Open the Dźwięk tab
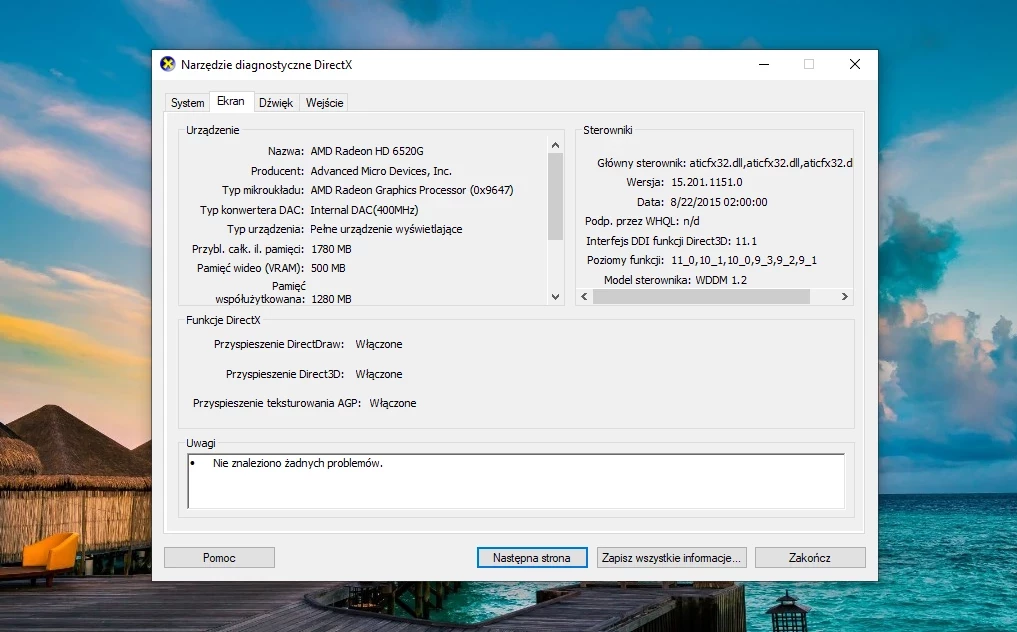Viewport: 1017px width, 632px height. coord(276,103)
